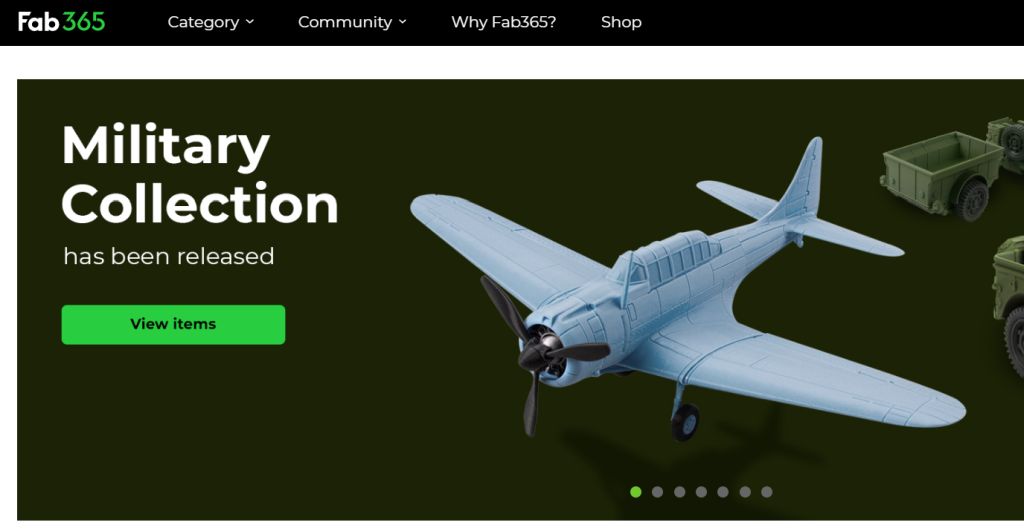
Task: Show the fifth carousel slide via dot
Action: tap(723, 492)
